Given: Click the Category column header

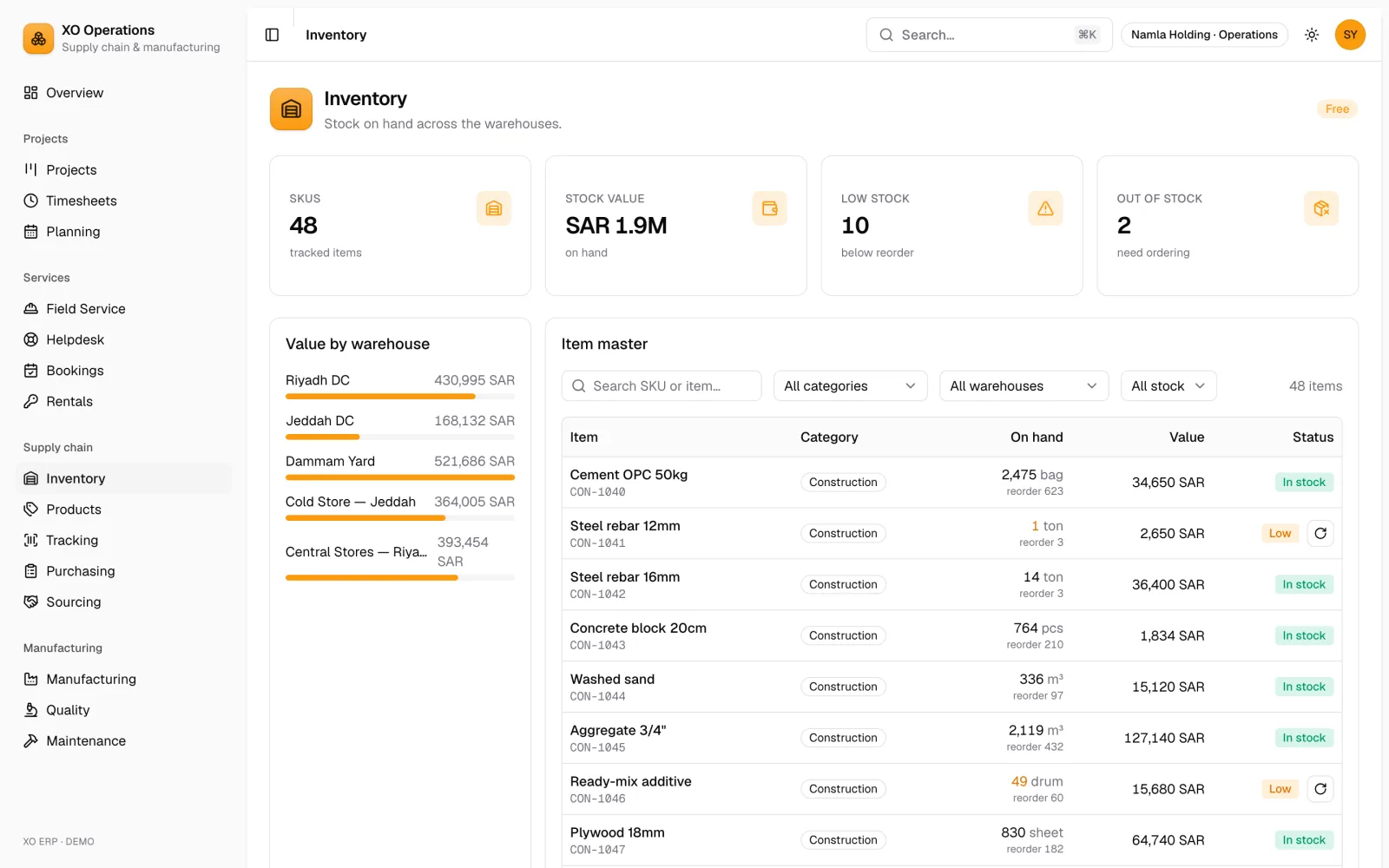Looking at the screenshot, I should [829, 437].
